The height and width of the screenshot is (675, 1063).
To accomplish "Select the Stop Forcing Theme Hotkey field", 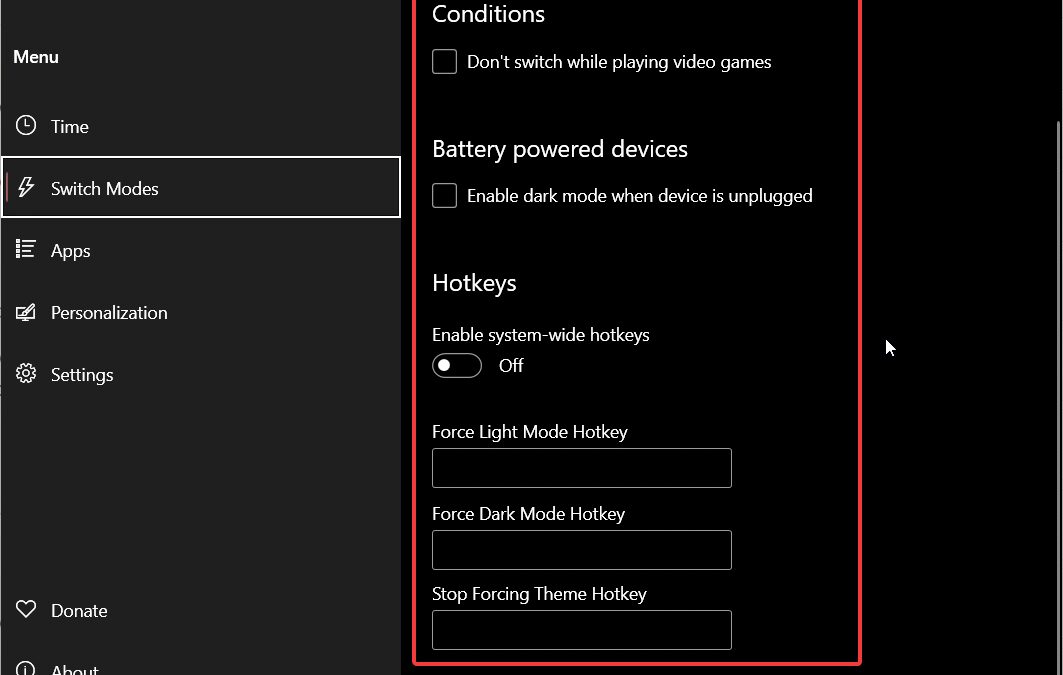I will point(581,630).
